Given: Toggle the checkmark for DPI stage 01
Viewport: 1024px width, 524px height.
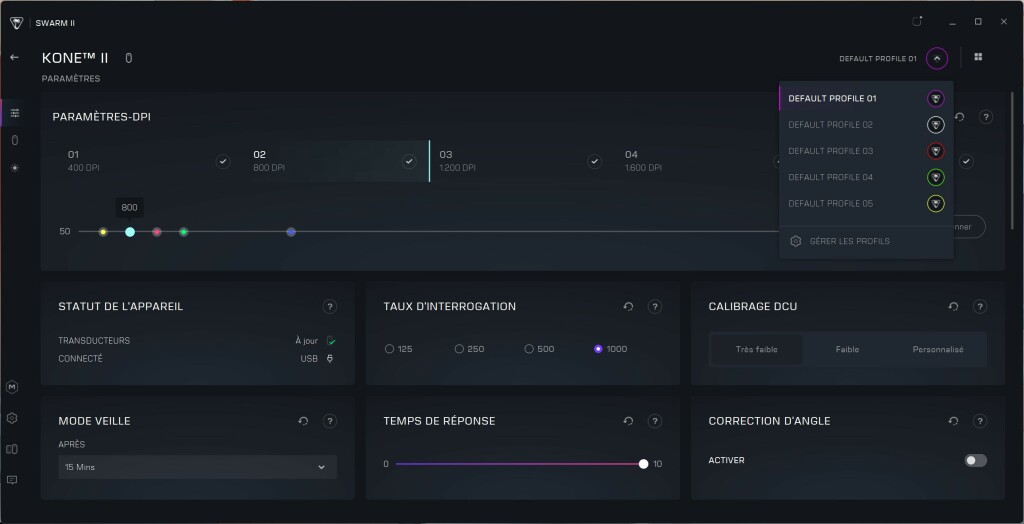Looking at the screenshot, I should pyautogui.click(x=223, y=161).
